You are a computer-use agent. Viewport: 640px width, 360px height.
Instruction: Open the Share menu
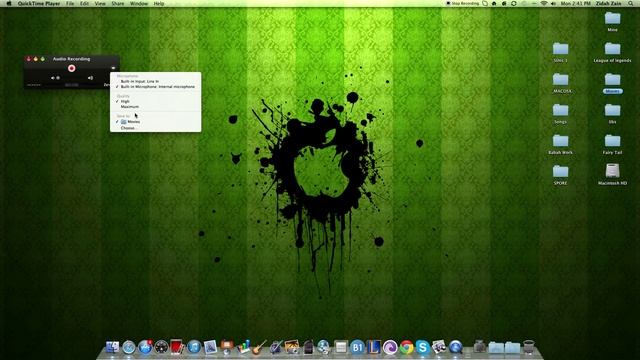pyautogui.click(x=118, y=3)
